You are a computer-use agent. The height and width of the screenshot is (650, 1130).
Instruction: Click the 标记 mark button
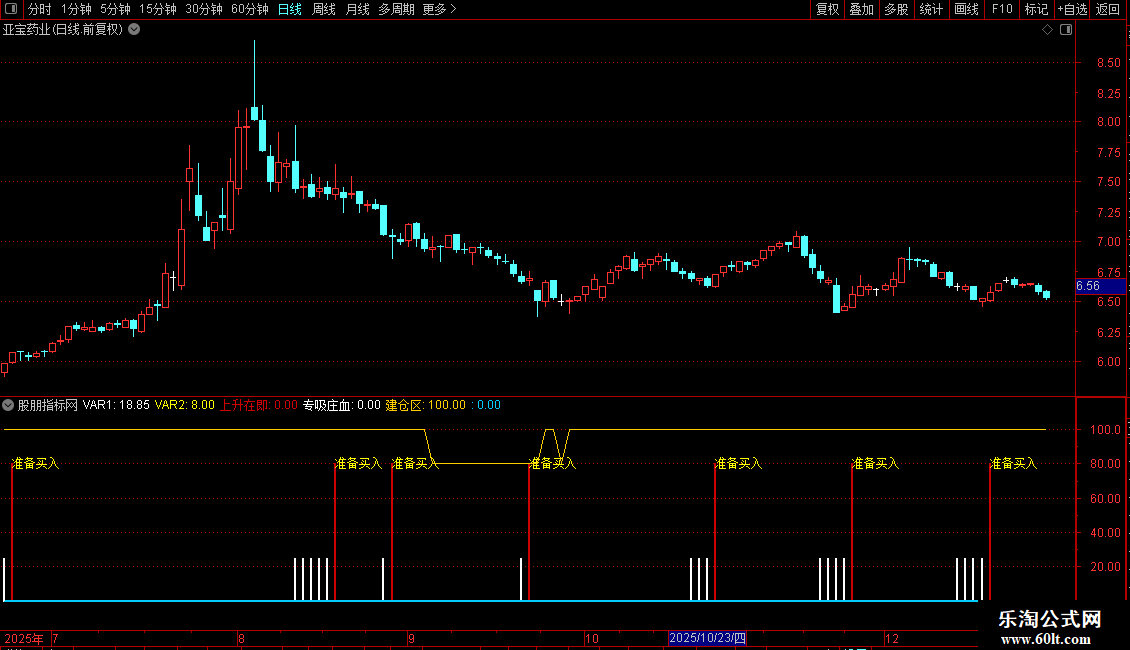click(x=1036, y=9)
